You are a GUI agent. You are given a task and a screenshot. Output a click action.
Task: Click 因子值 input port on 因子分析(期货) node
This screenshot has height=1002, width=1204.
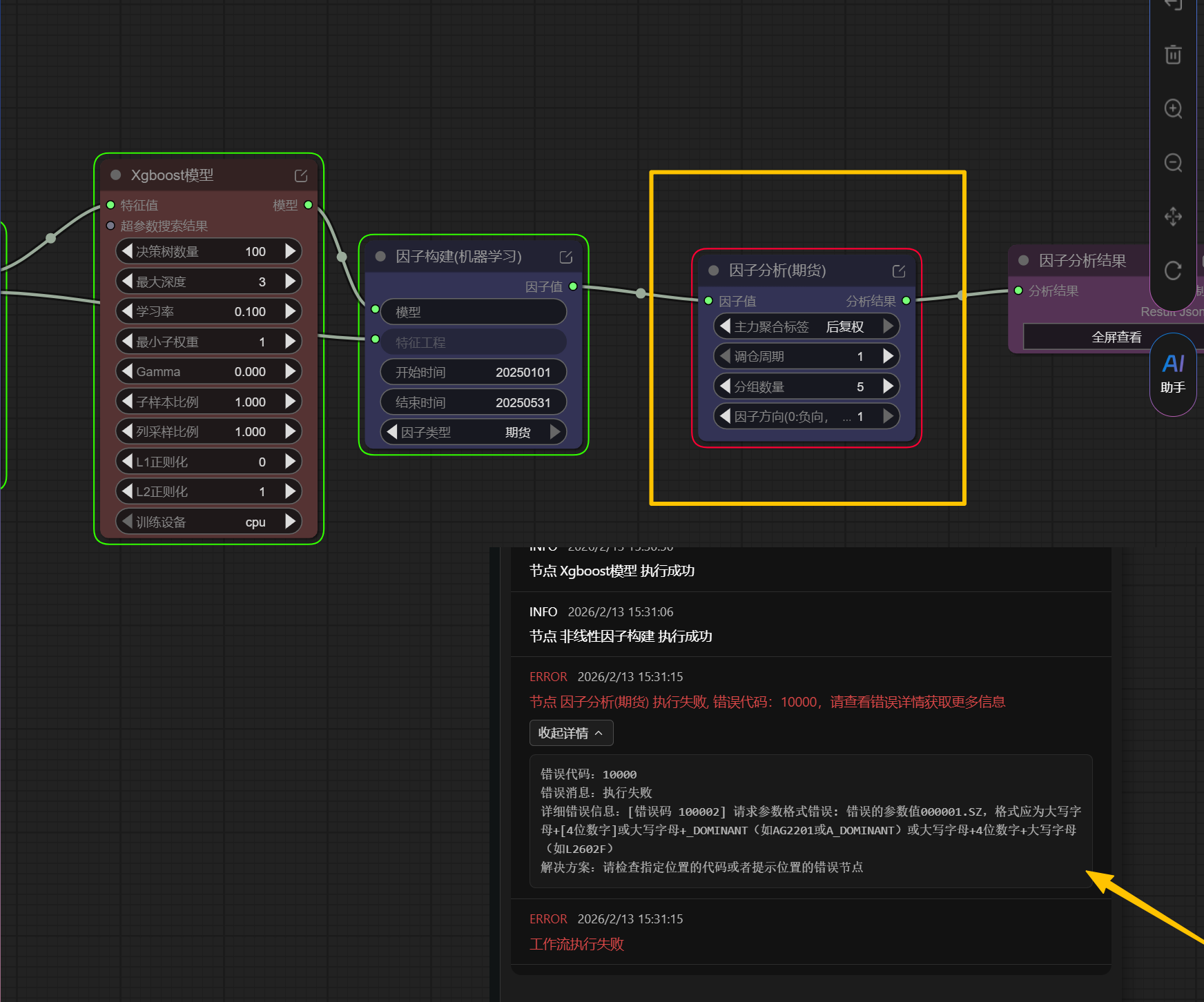(x=708, y=301)
